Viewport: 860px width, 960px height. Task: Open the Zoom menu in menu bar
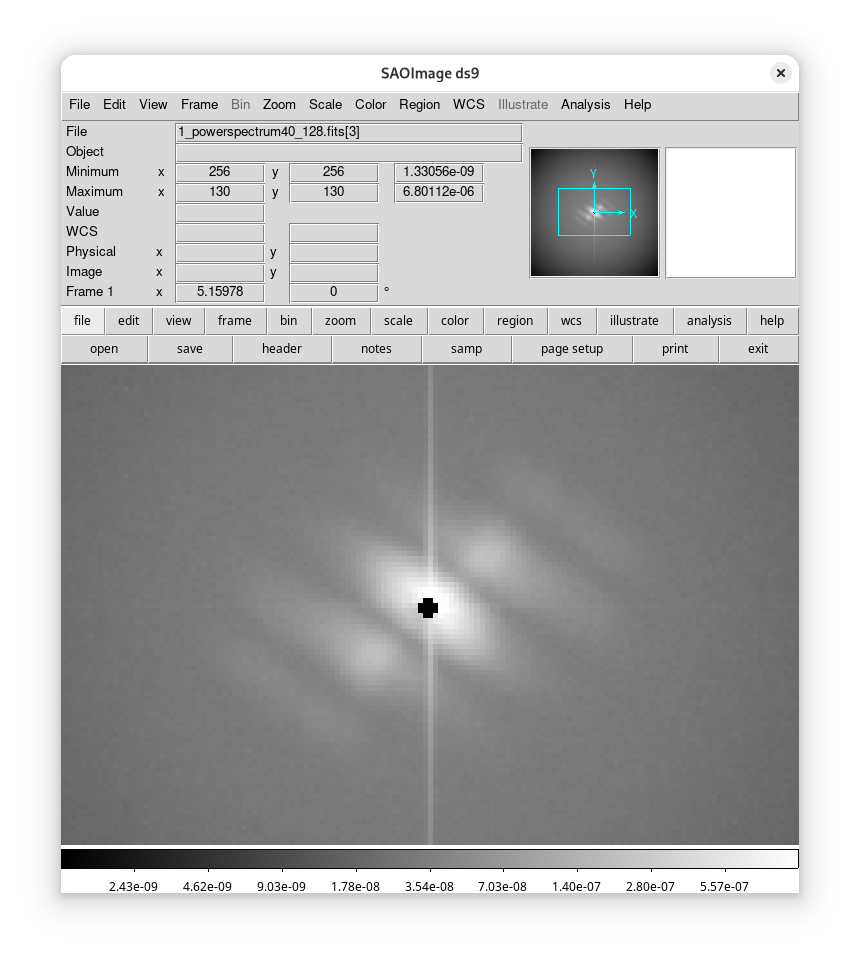tap(279, 104)
